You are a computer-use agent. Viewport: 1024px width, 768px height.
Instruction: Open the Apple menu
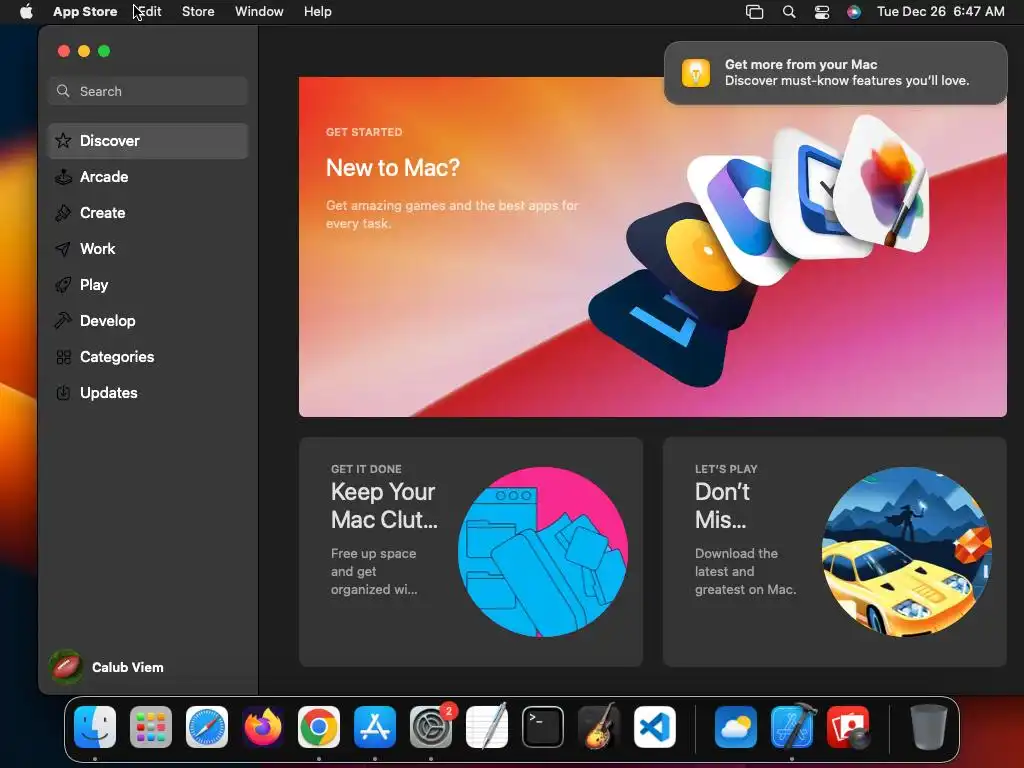point(26,12)
